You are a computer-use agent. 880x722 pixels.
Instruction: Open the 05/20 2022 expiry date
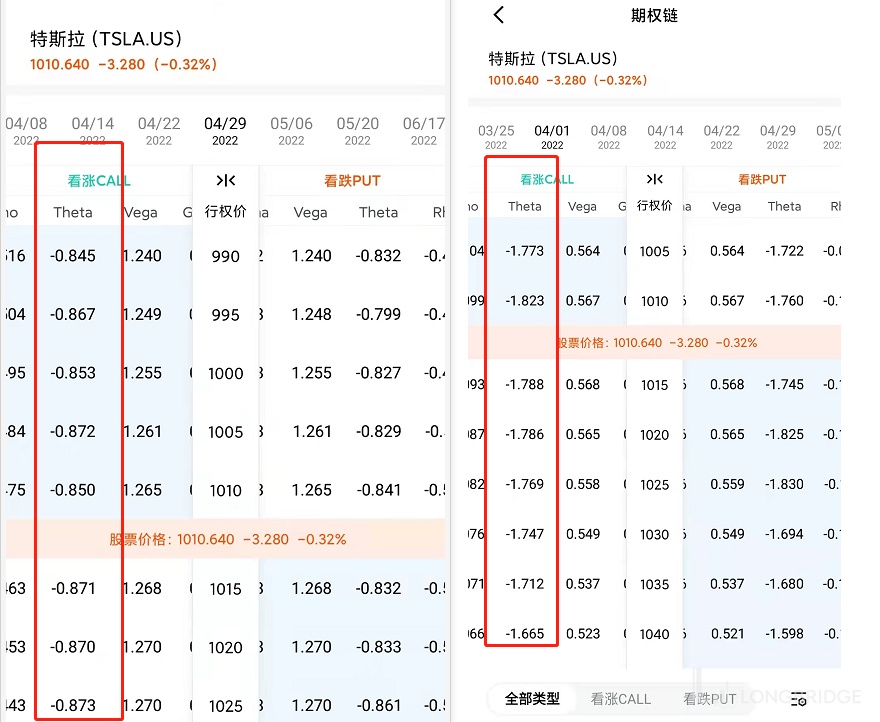coord(358,131)
